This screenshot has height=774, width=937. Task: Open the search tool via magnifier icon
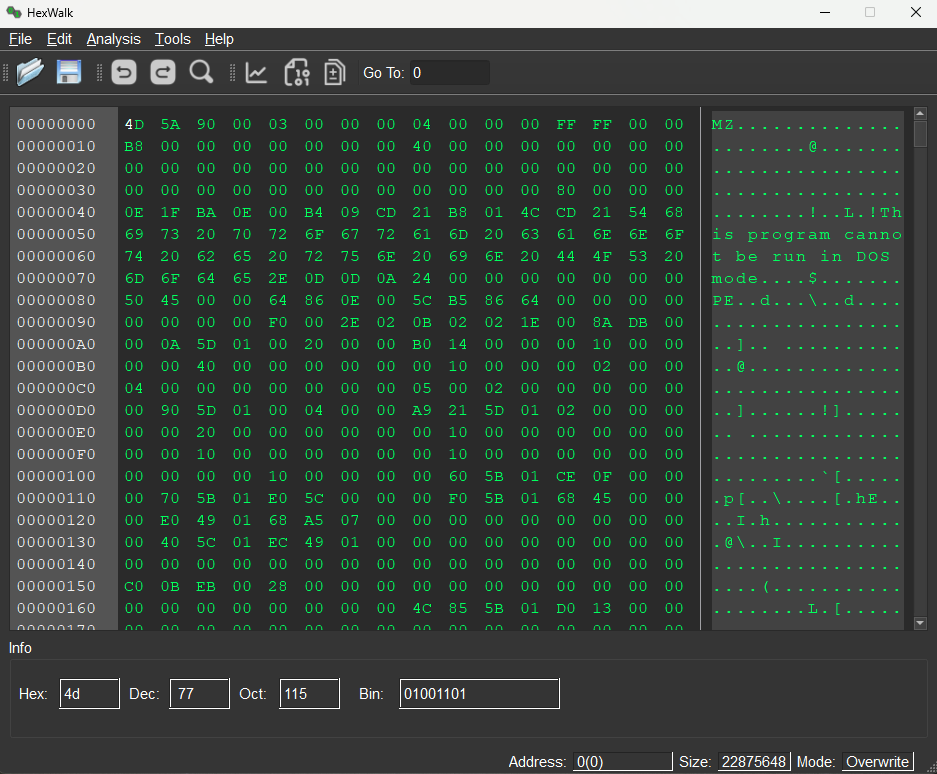tap(200, 71)
